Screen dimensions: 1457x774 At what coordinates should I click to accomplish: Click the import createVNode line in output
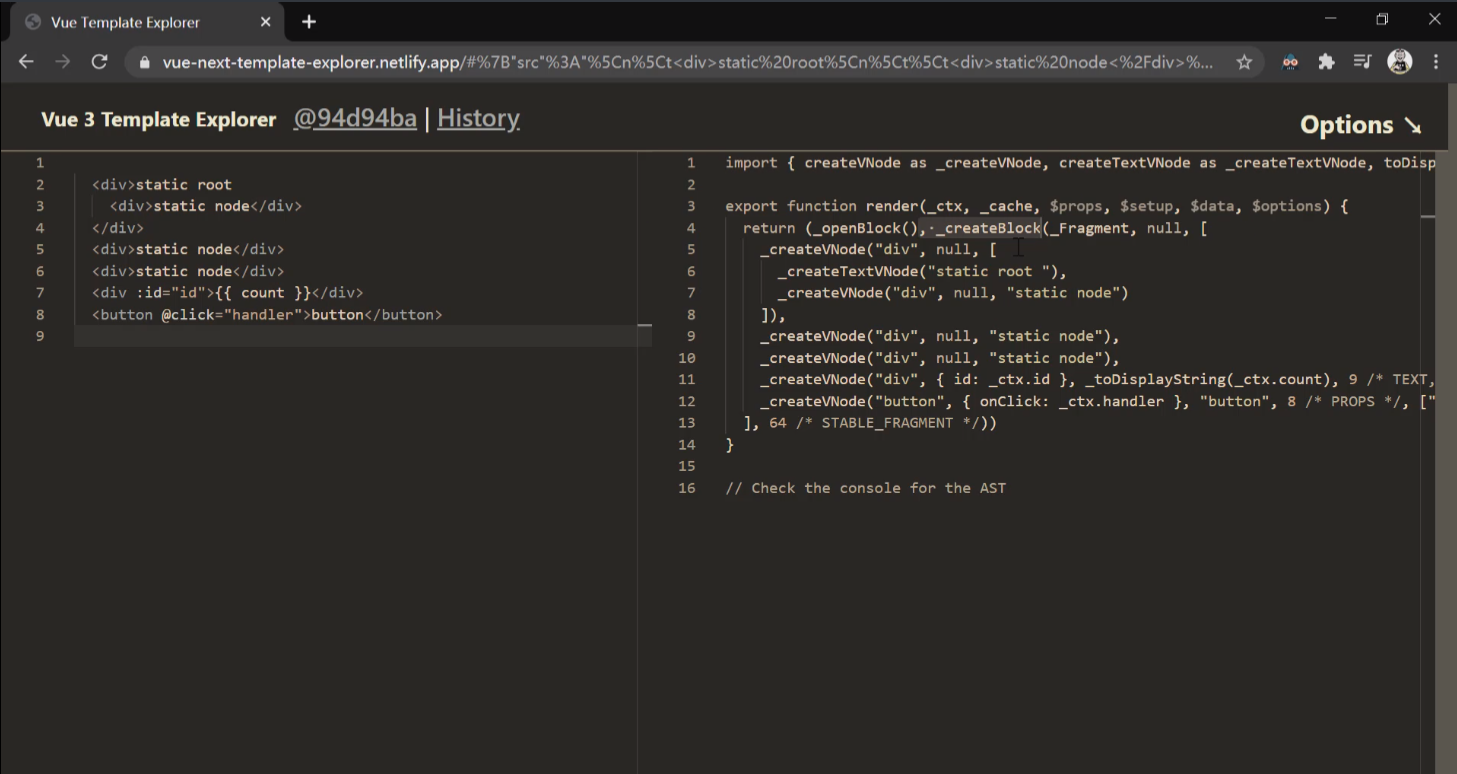tap(1080, 163)
